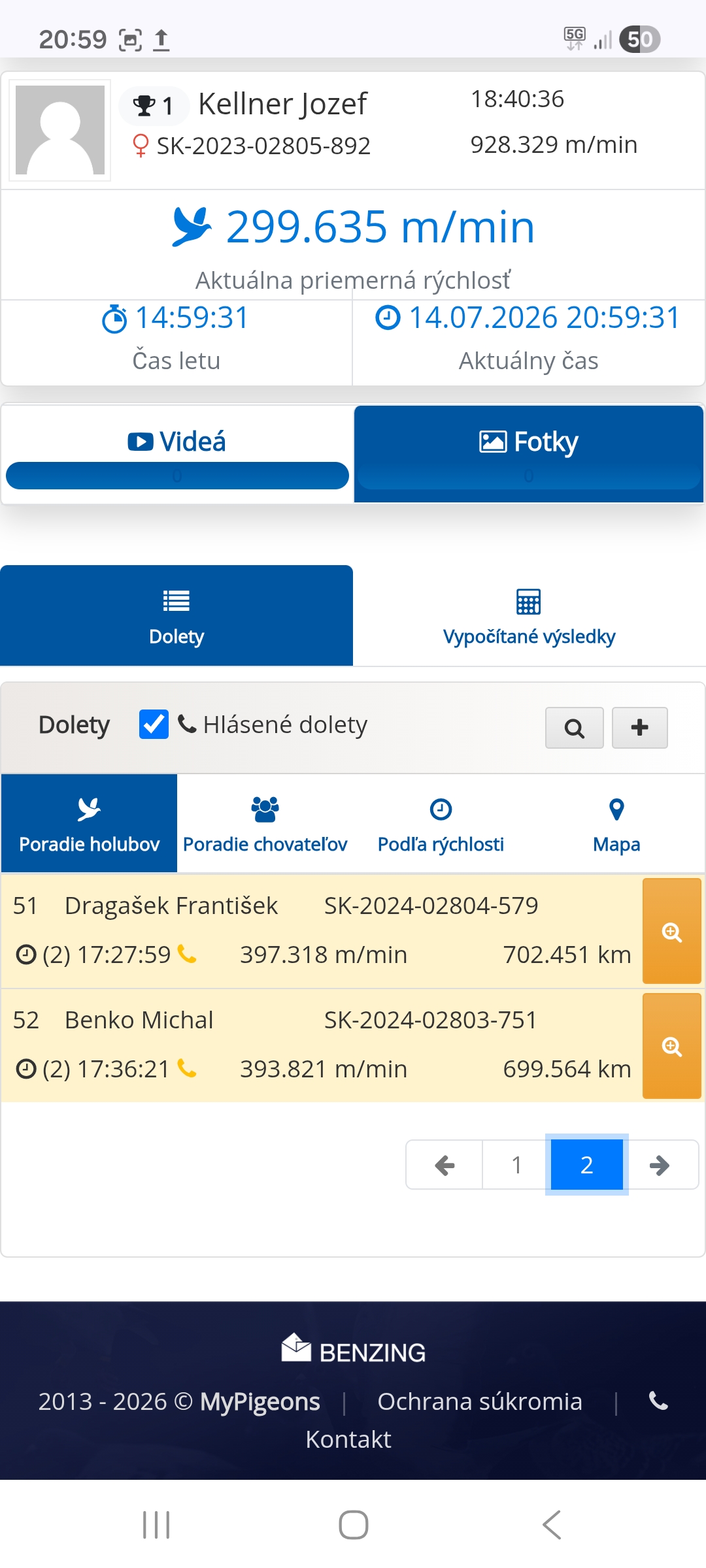This screenshot has height=1568, width=706.
Task: Open the zoom detail for Dragašek František row
Action: [672, 931]
